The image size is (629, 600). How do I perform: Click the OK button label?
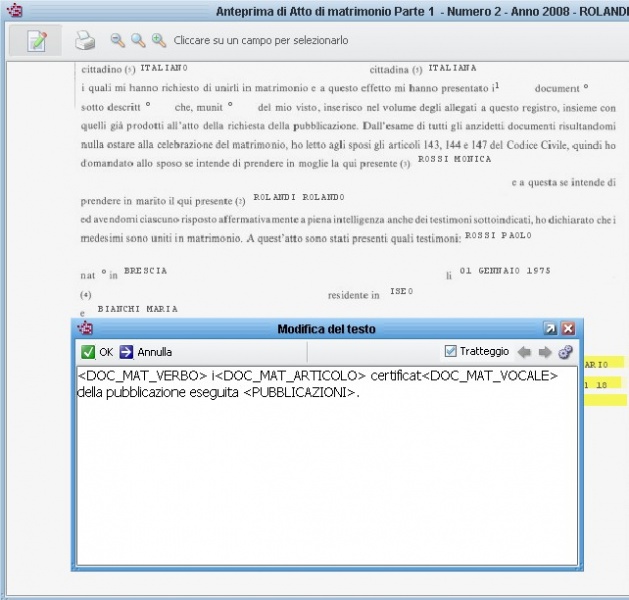106,352
